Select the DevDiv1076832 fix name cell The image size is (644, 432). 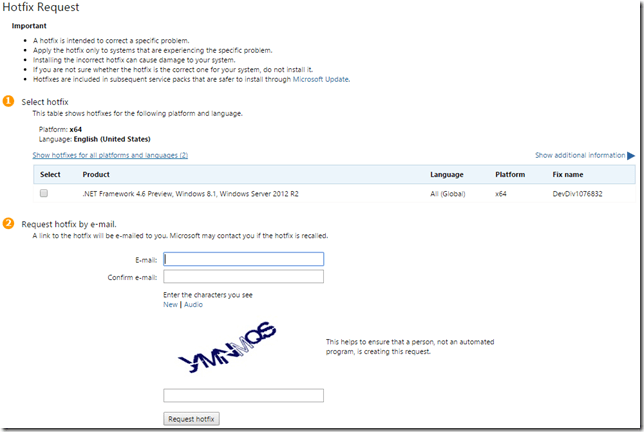(x=577, y=193)
